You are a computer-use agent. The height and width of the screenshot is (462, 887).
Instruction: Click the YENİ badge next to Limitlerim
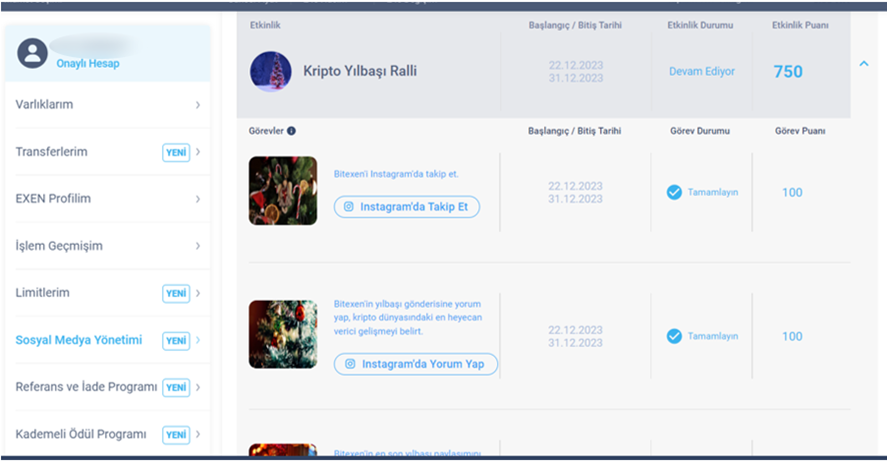tap(176, 293)
